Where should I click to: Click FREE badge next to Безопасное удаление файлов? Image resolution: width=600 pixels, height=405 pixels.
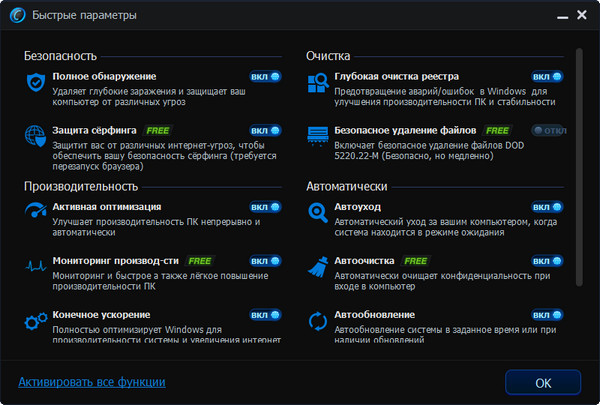click(x=497, y=131)
